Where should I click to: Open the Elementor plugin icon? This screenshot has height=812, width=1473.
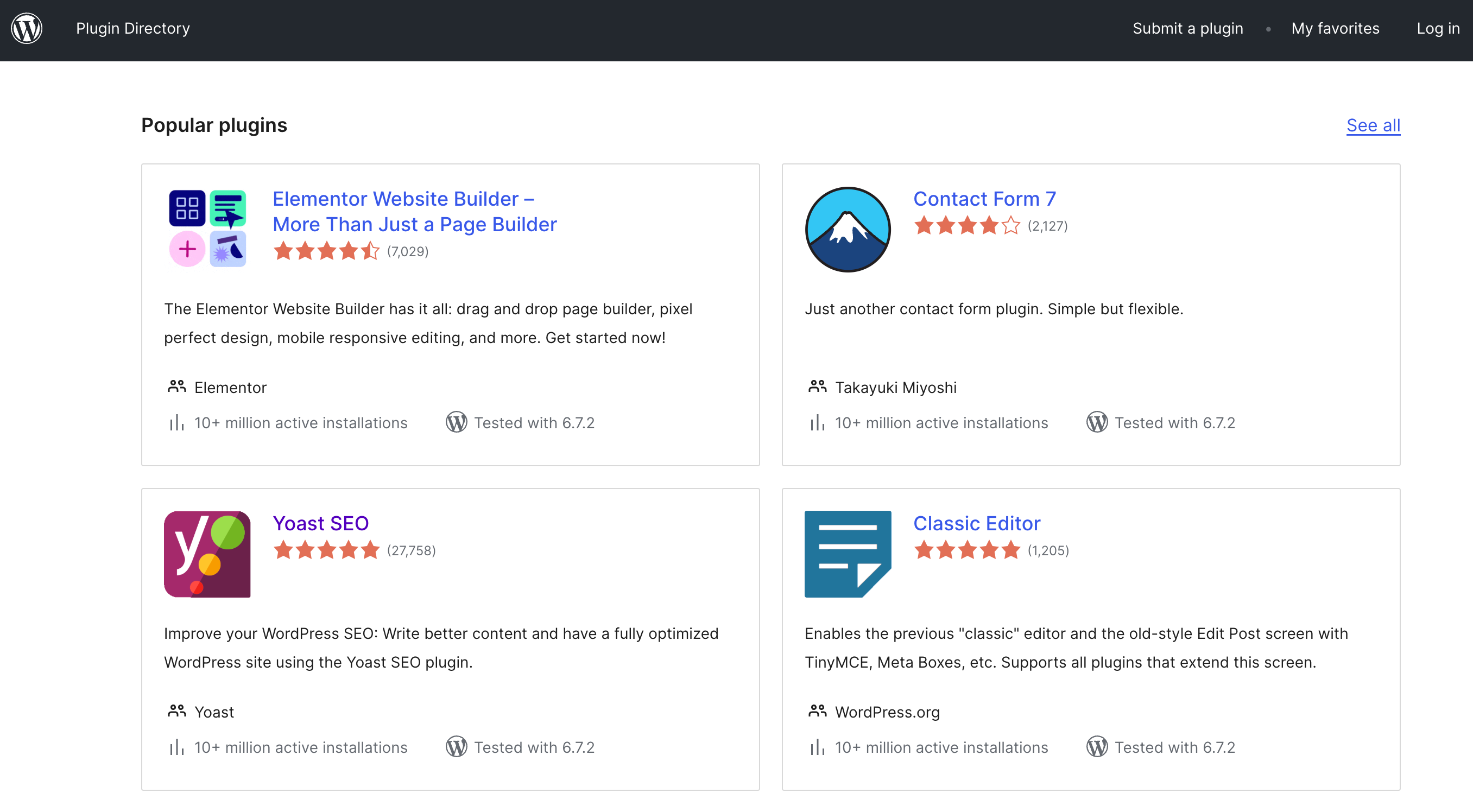click(207, 229)
